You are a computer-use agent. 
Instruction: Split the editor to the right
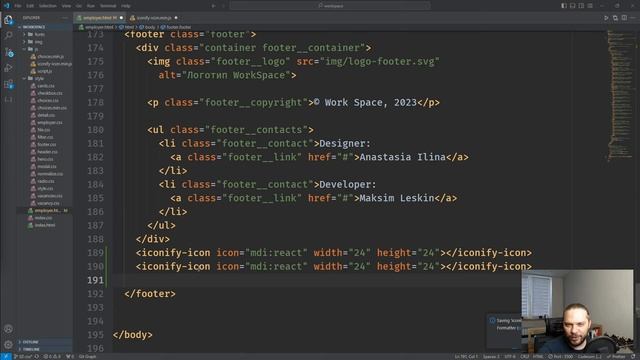click(x=624, y=18)
